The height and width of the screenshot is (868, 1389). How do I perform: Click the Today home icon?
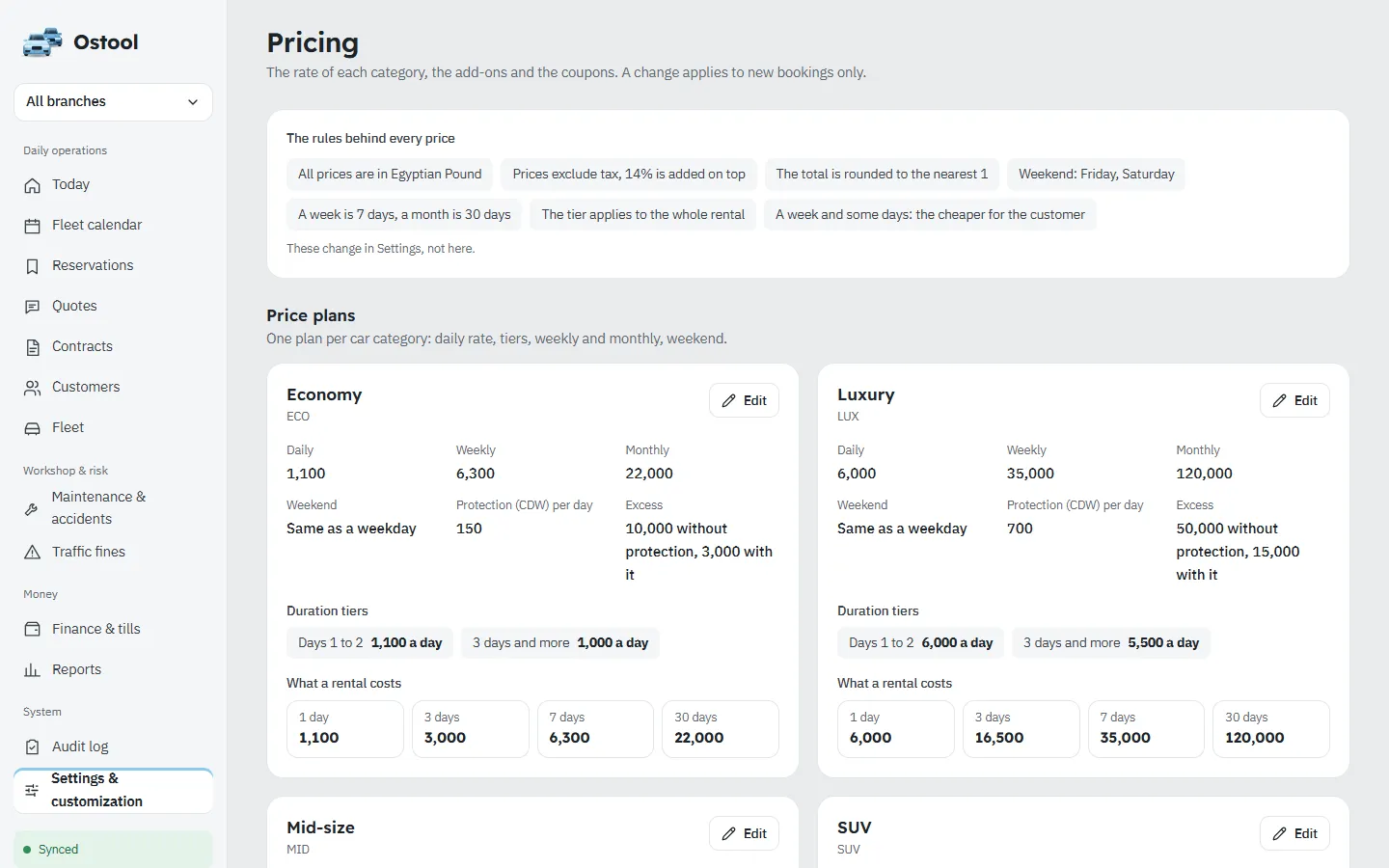tap(33, 185)
